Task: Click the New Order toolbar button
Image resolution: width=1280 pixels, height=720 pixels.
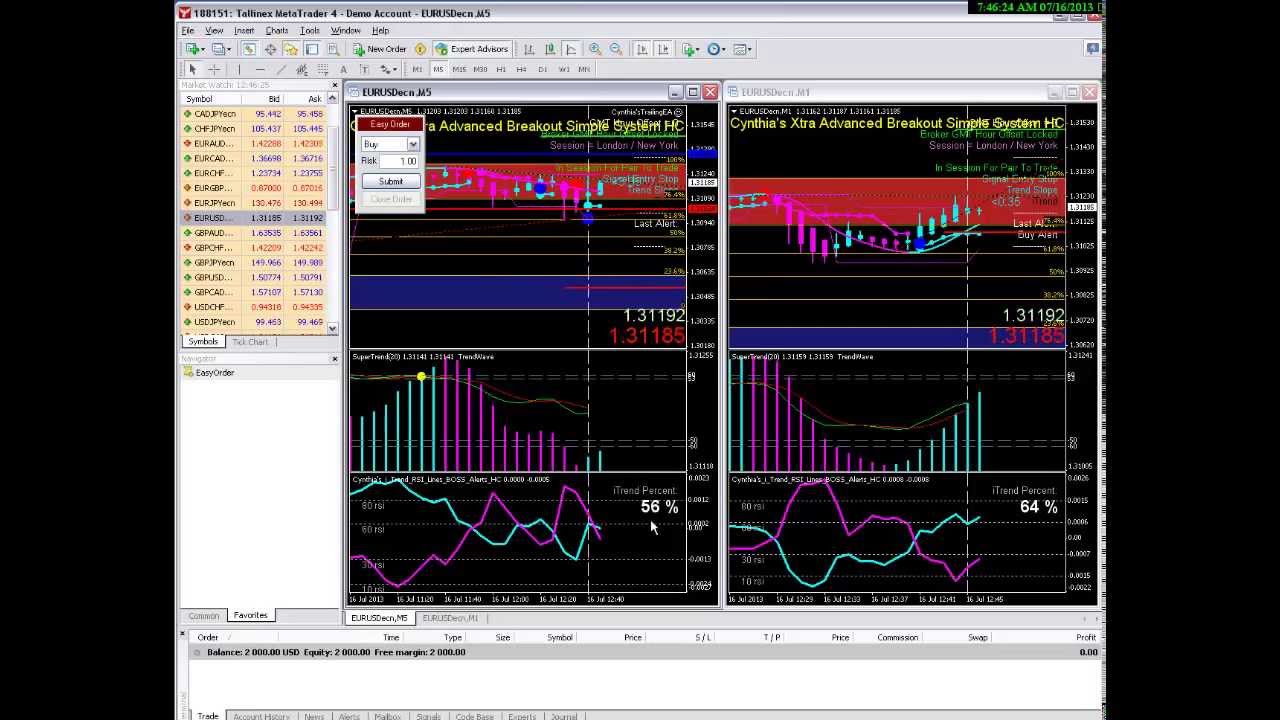Action: coord(381,49)
